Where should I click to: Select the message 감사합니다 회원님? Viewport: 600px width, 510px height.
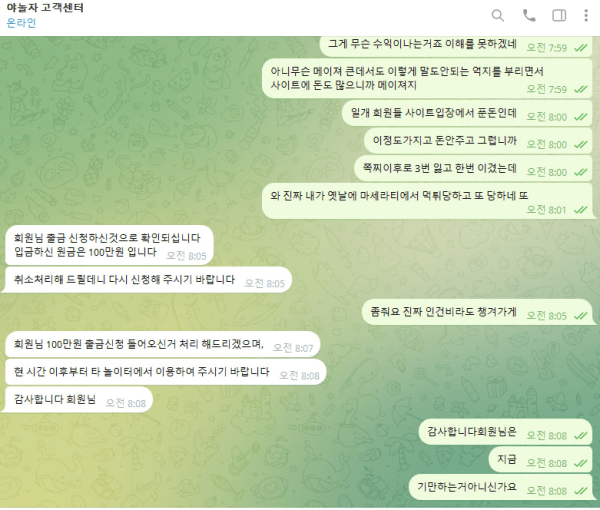point(79,400)
